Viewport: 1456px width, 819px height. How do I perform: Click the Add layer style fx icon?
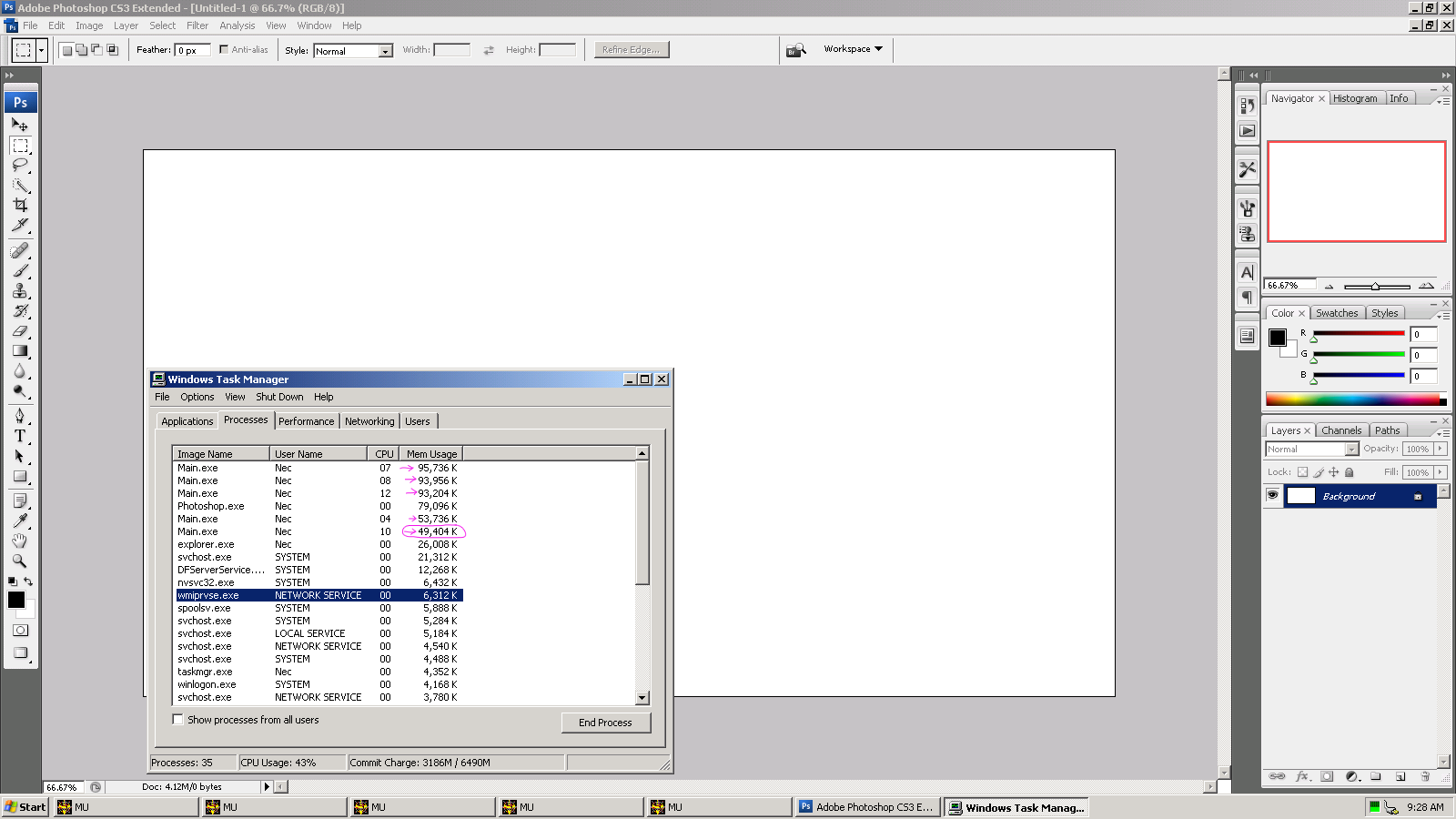[x=1302, y=776]
